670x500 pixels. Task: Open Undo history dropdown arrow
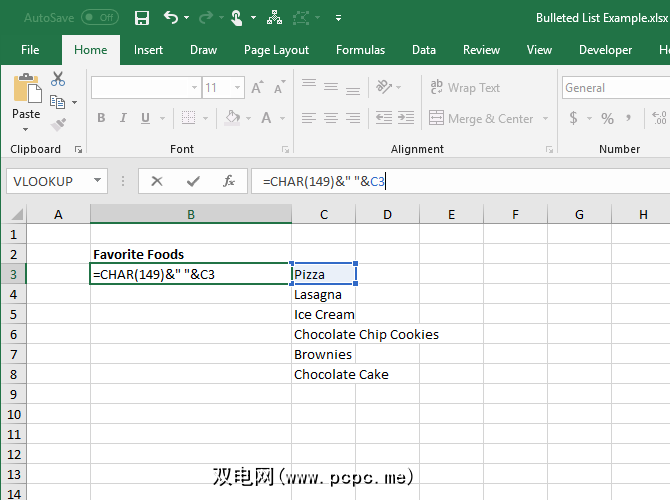(187, 18)
